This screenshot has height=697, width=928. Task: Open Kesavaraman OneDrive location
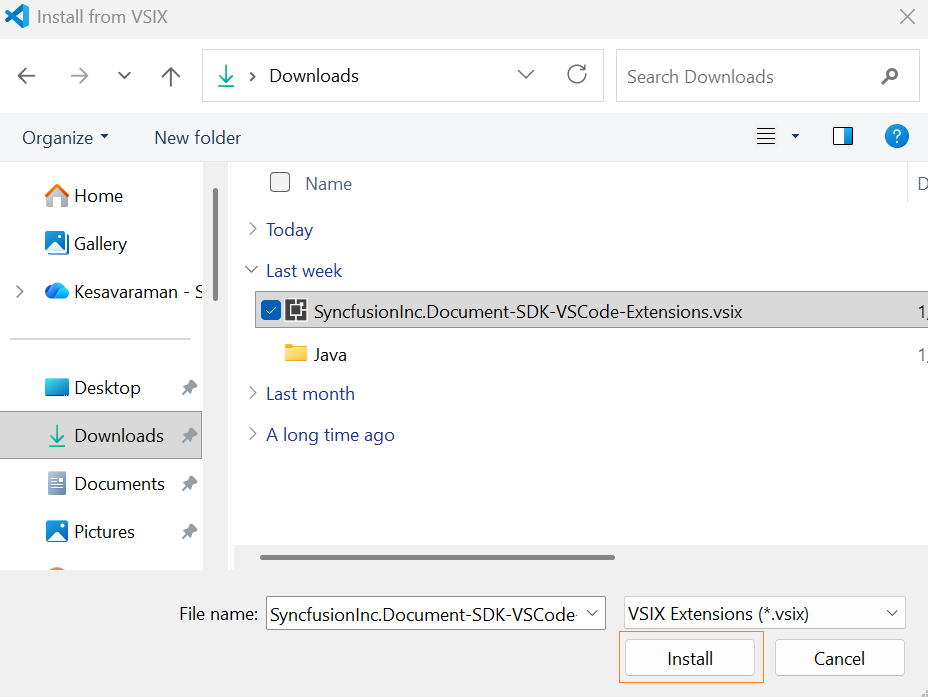tap(123, 292)
